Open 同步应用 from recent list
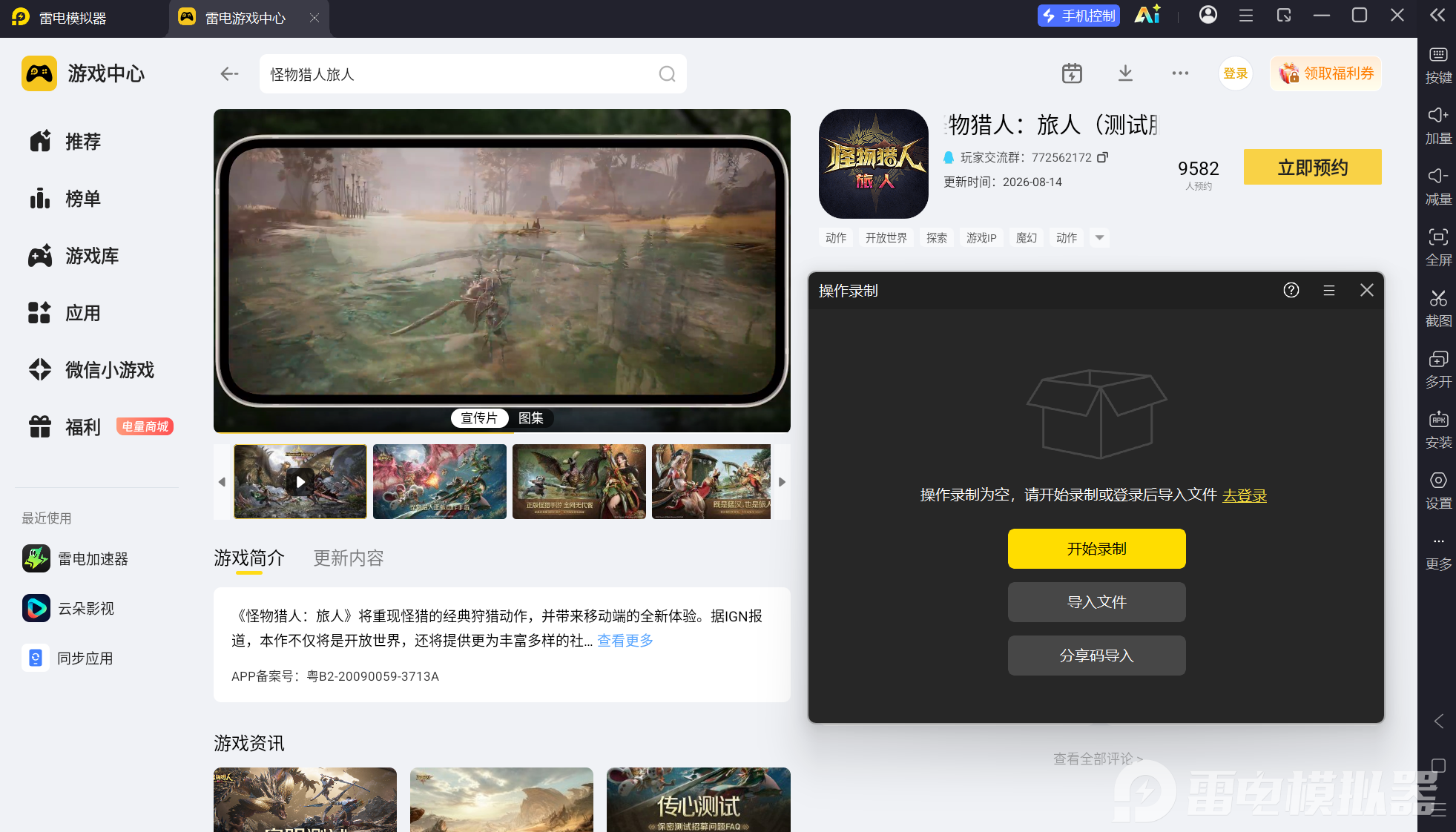Screen dimensions: 1456x832 pyautogui.click(x=67, y=658)
